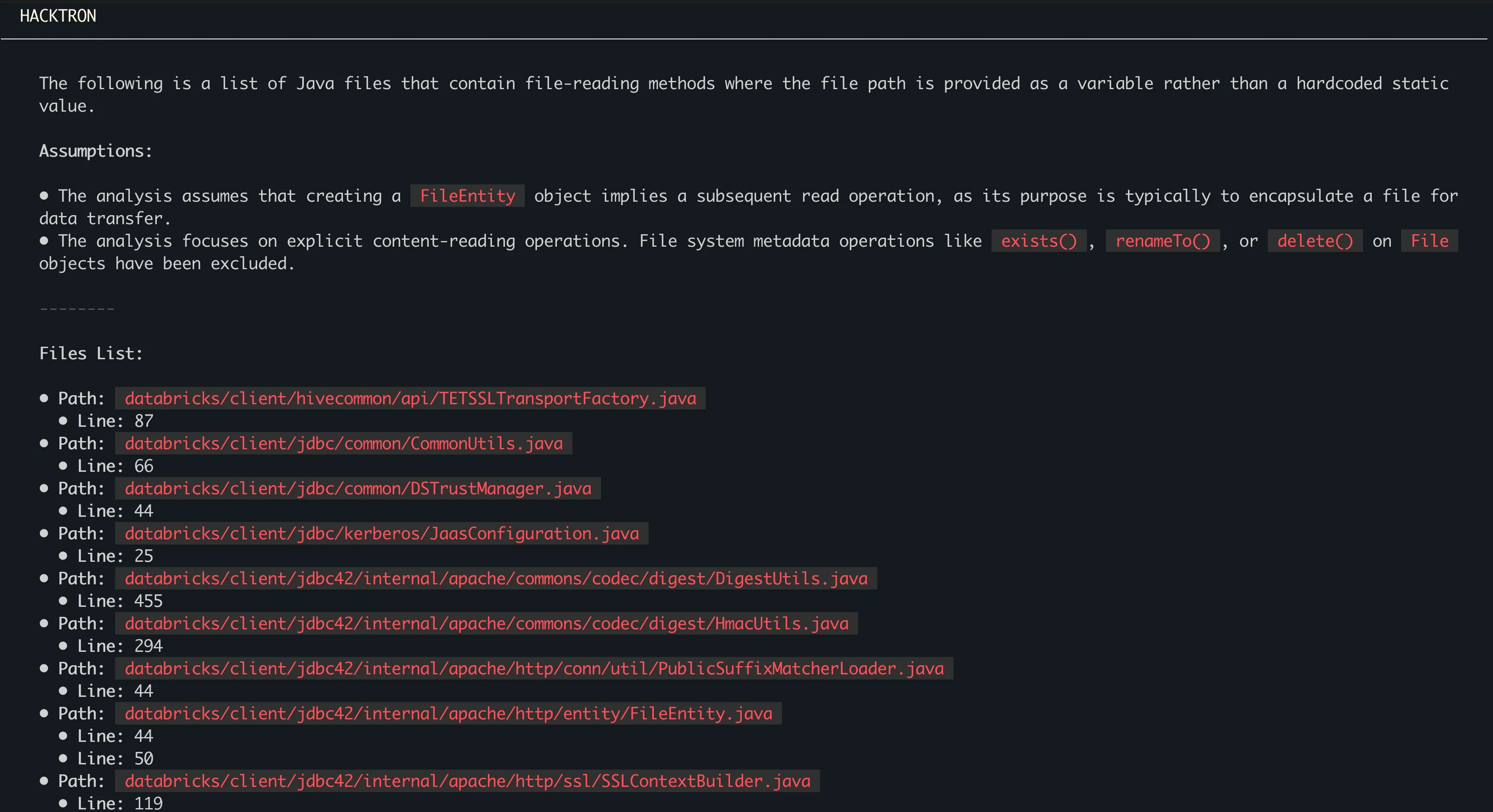This screenshot has height=812, width=1493.
Task: Select the Line: 455 entry
Action: pos(120,601)
